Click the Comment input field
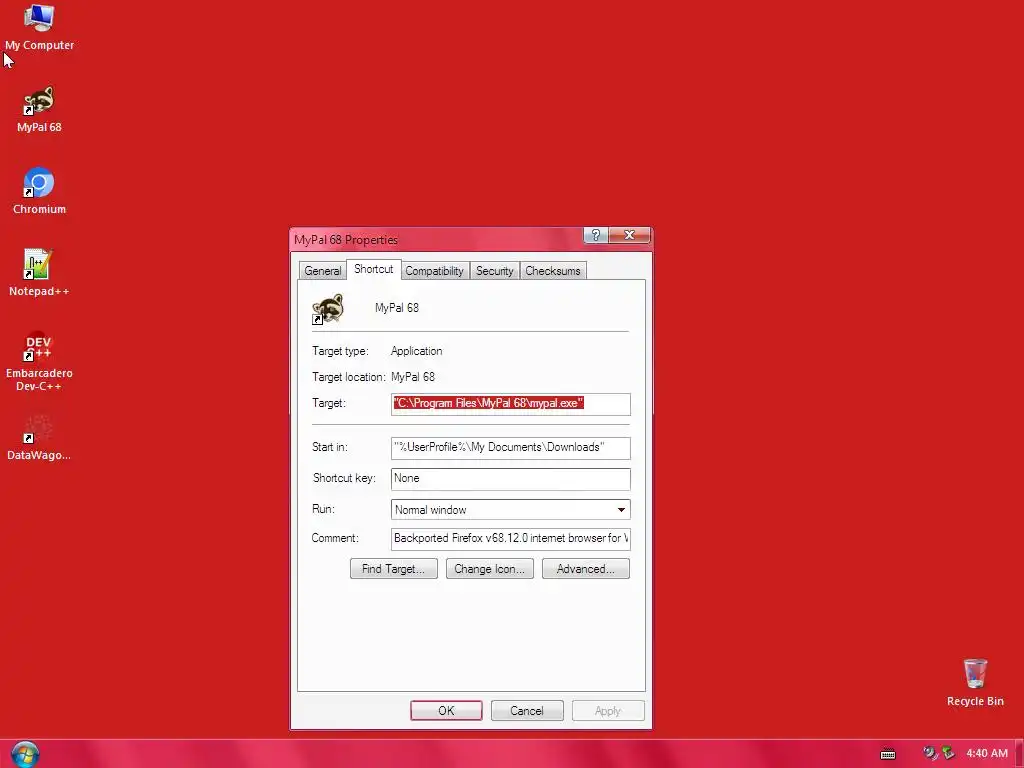Image resolution: width=1024 pixels, height=768 pixels. tap(511, 539)
